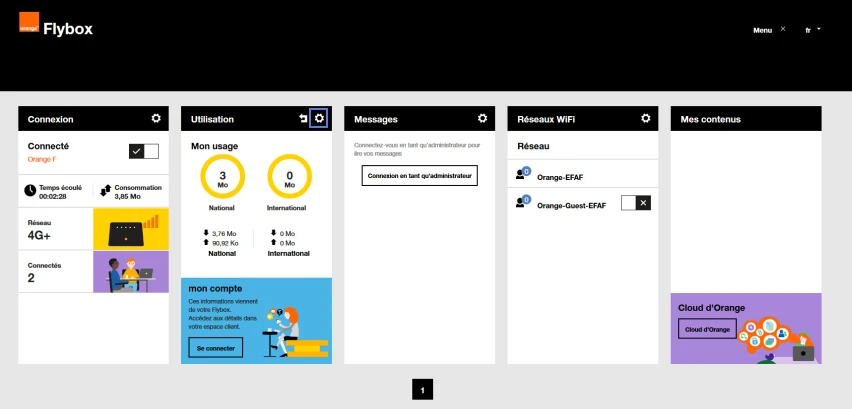The width and height of the screenshot is (852, 409).
Task: Click the 90,92 Ko upload value
Action: click(x=225, y=243)
